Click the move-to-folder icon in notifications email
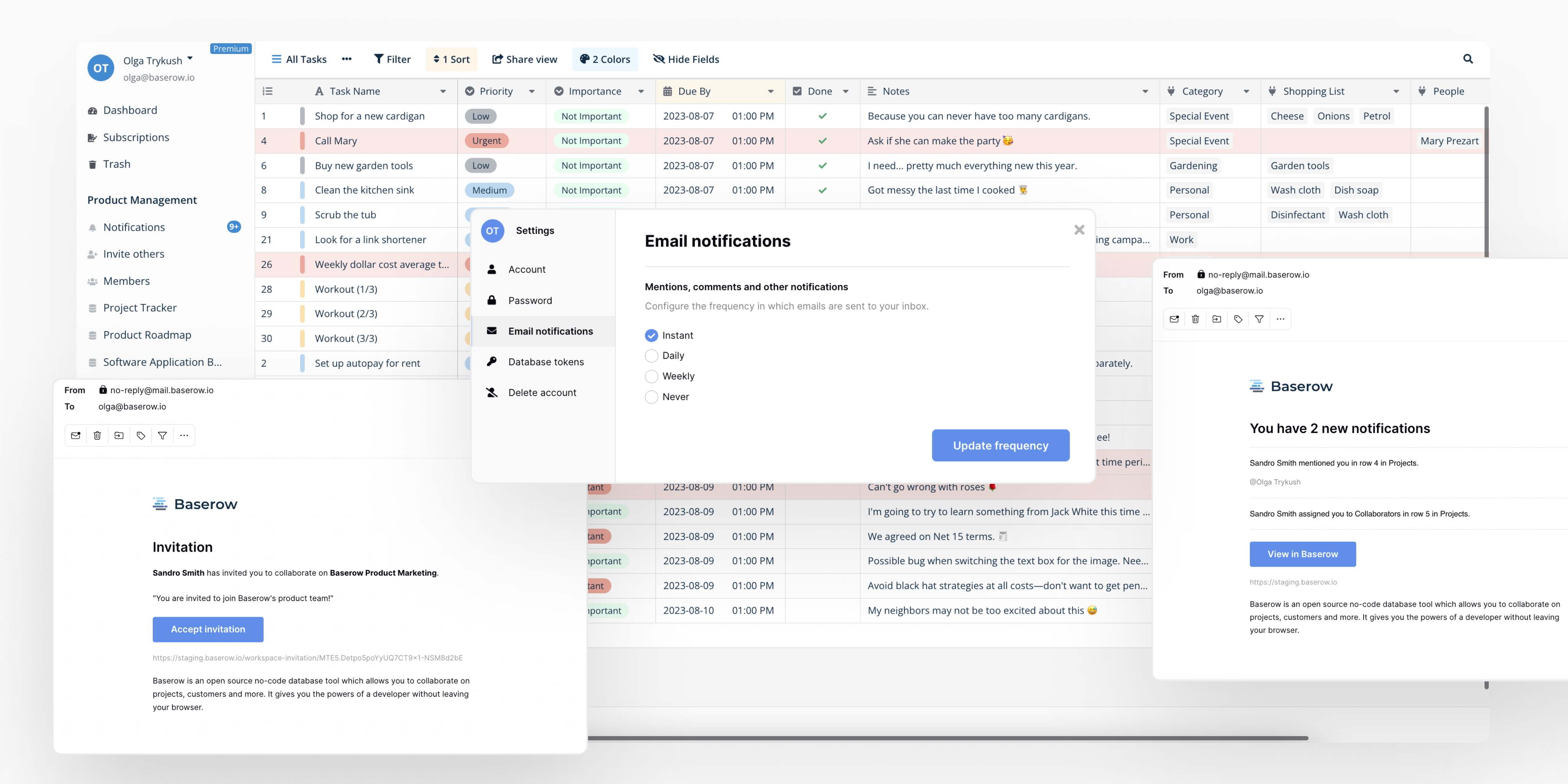 click(1217, 319)
